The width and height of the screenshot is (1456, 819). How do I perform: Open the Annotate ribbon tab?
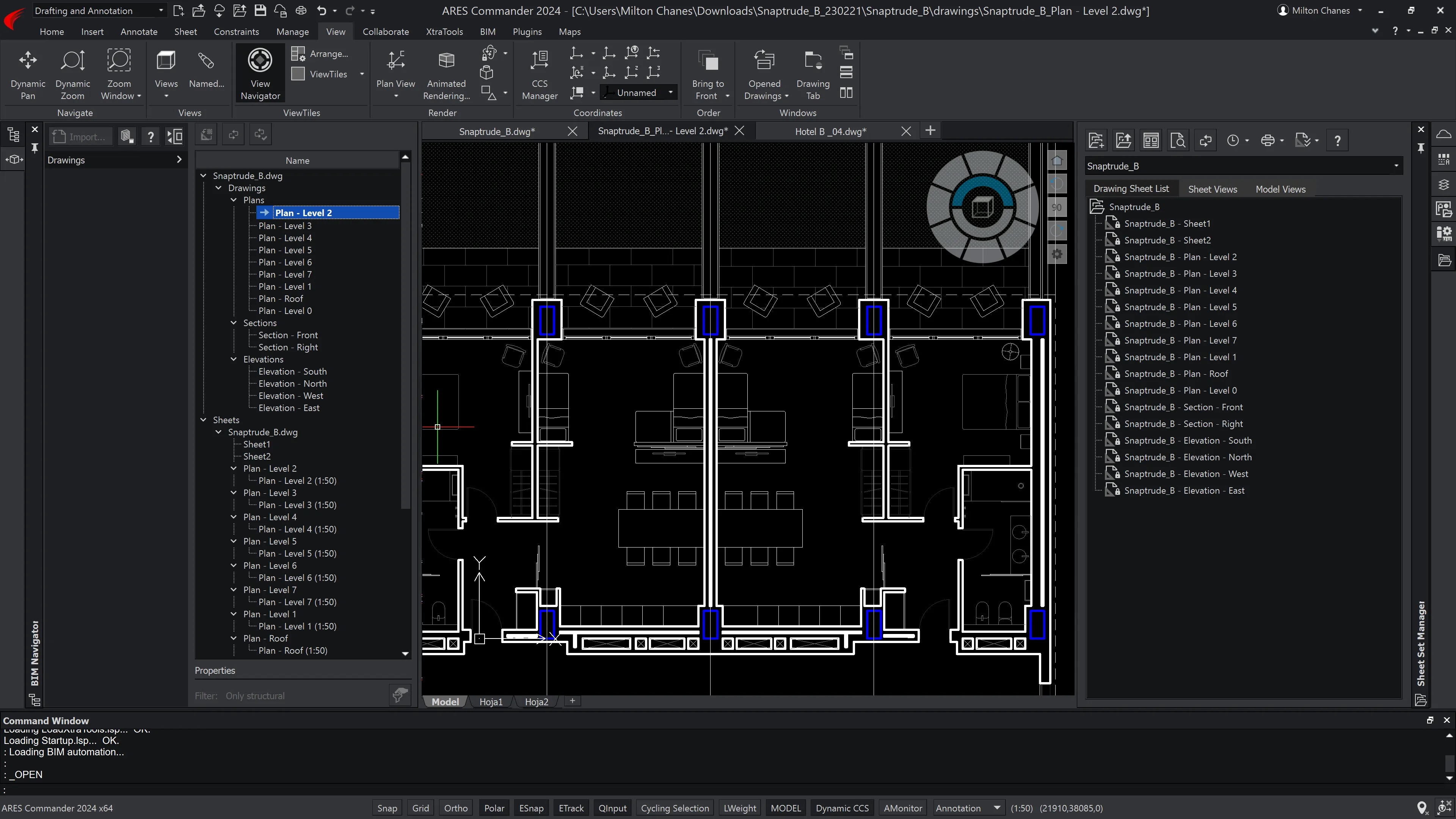click(140, 31)
